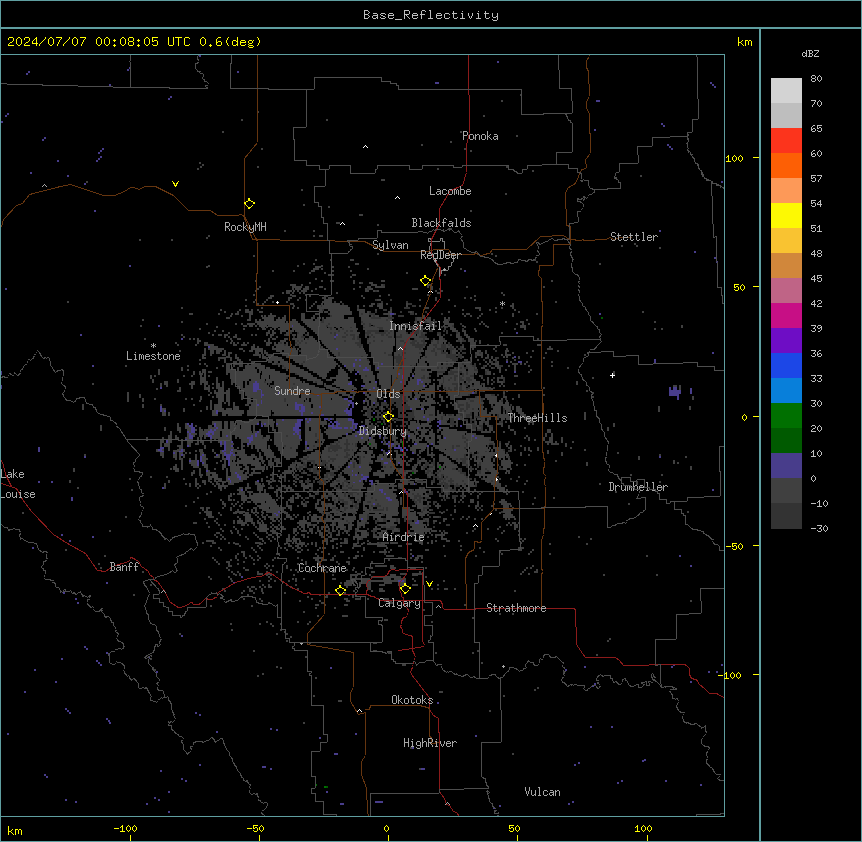Pick the red swatch in dBZ legend
This screenshot has width=862, height=842.
tap(786, 140)
